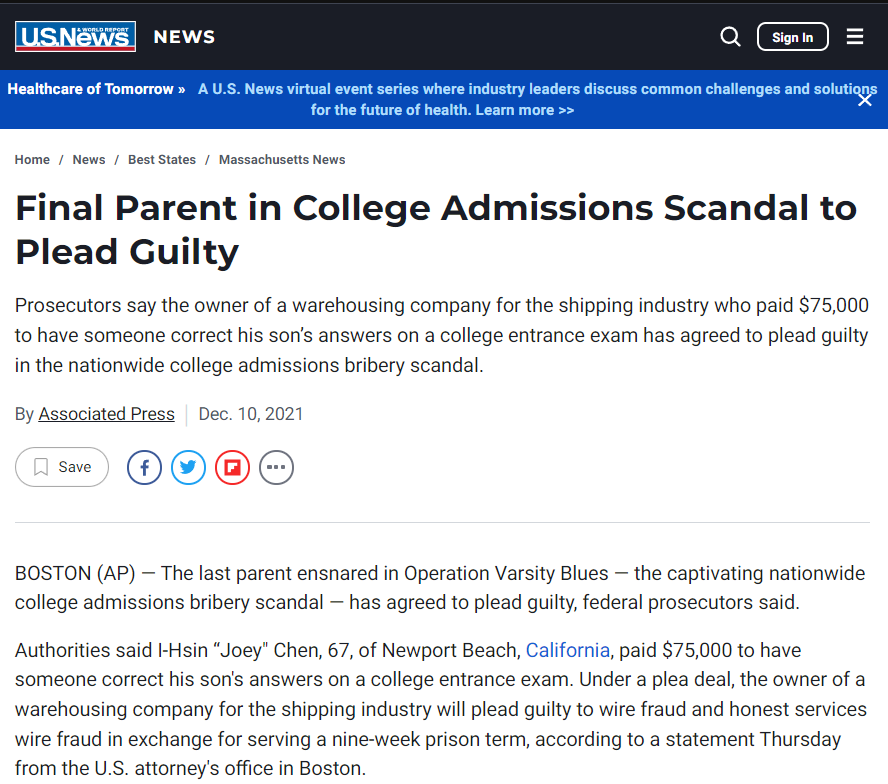Screen dimensions: 888x784
Task: Dismiss the Healthcare of Tomorrow banner
Action: [865, 99]
